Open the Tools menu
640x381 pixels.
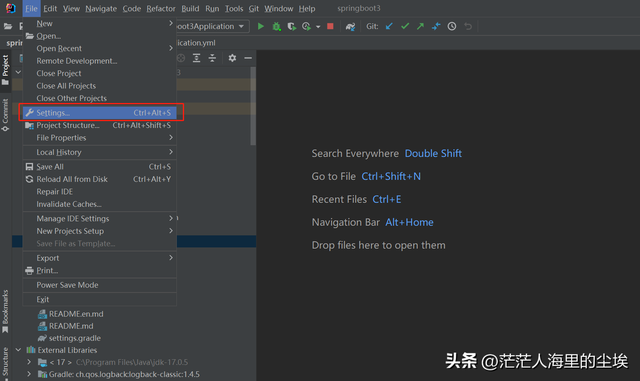click(234, 9)
